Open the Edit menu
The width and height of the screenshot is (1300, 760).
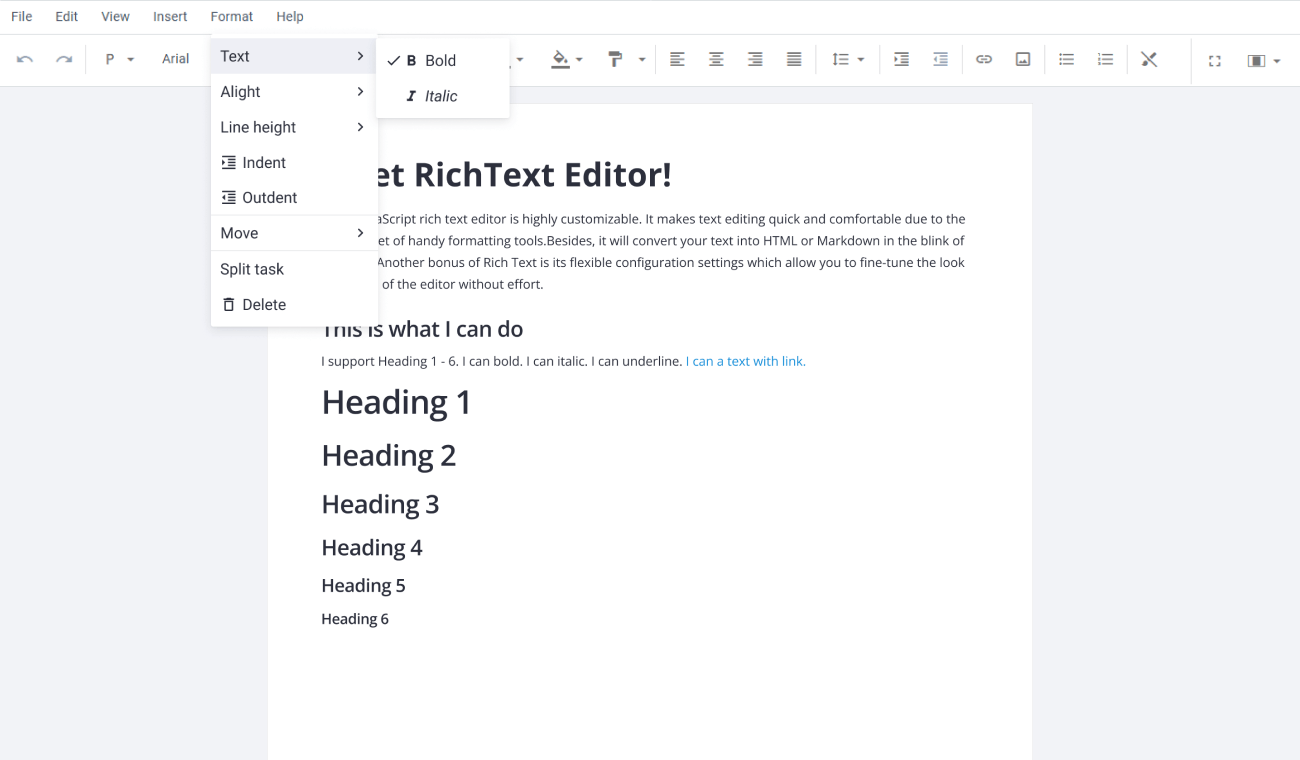67,16
